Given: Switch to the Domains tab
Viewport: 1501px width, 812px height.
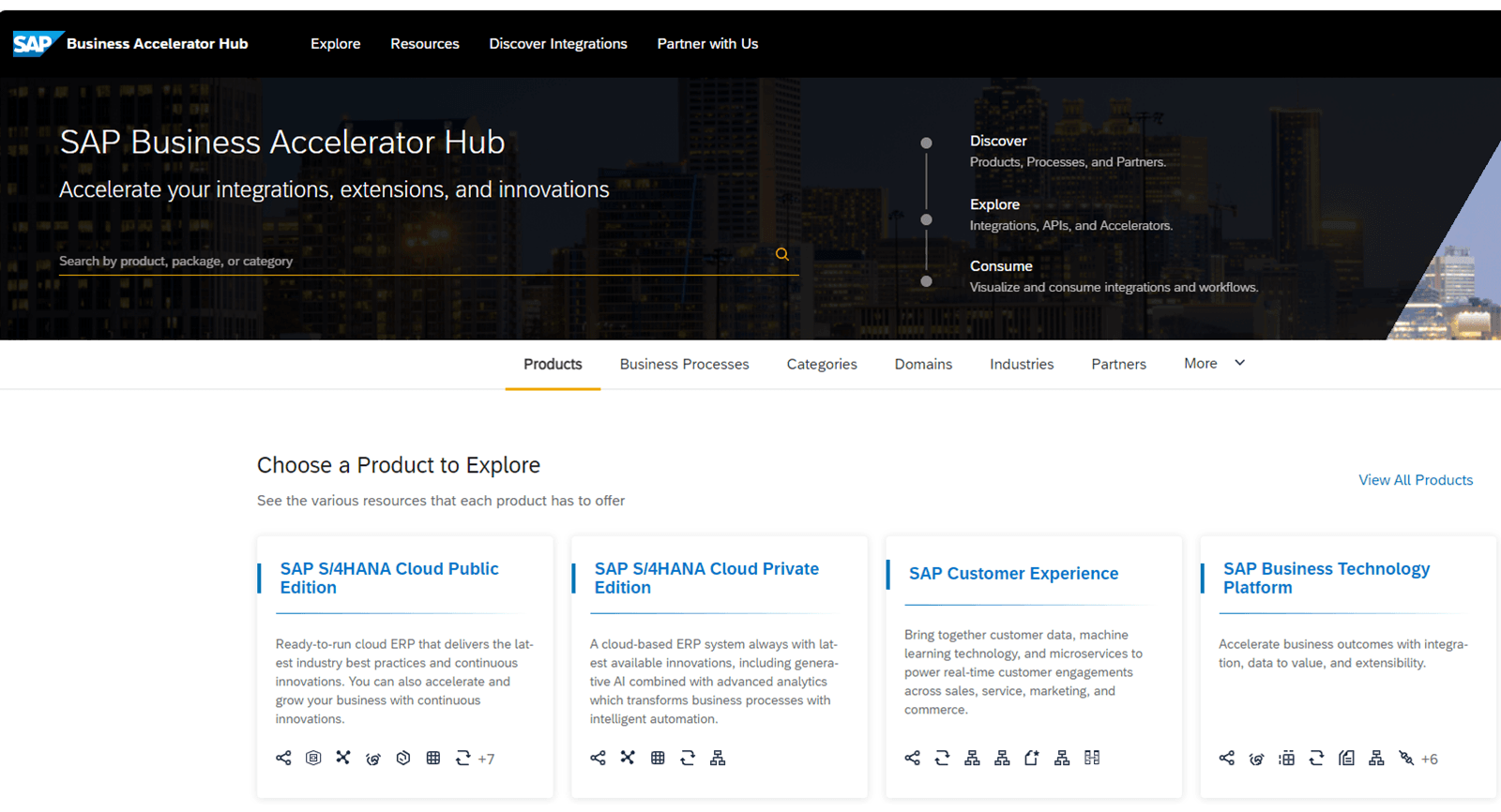Looking at the screenshot, I should [923, 364].
